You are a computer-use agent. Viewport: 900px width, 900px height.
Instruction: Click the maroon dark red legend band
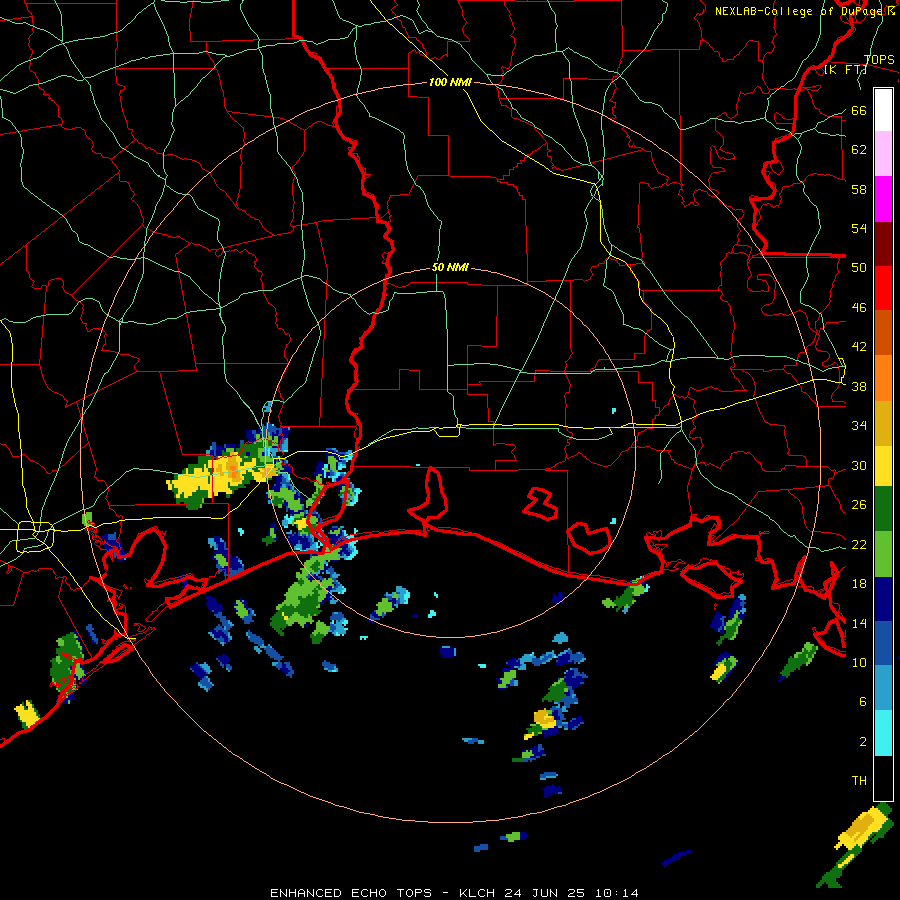pyautogui.click(x=883, y=244)
